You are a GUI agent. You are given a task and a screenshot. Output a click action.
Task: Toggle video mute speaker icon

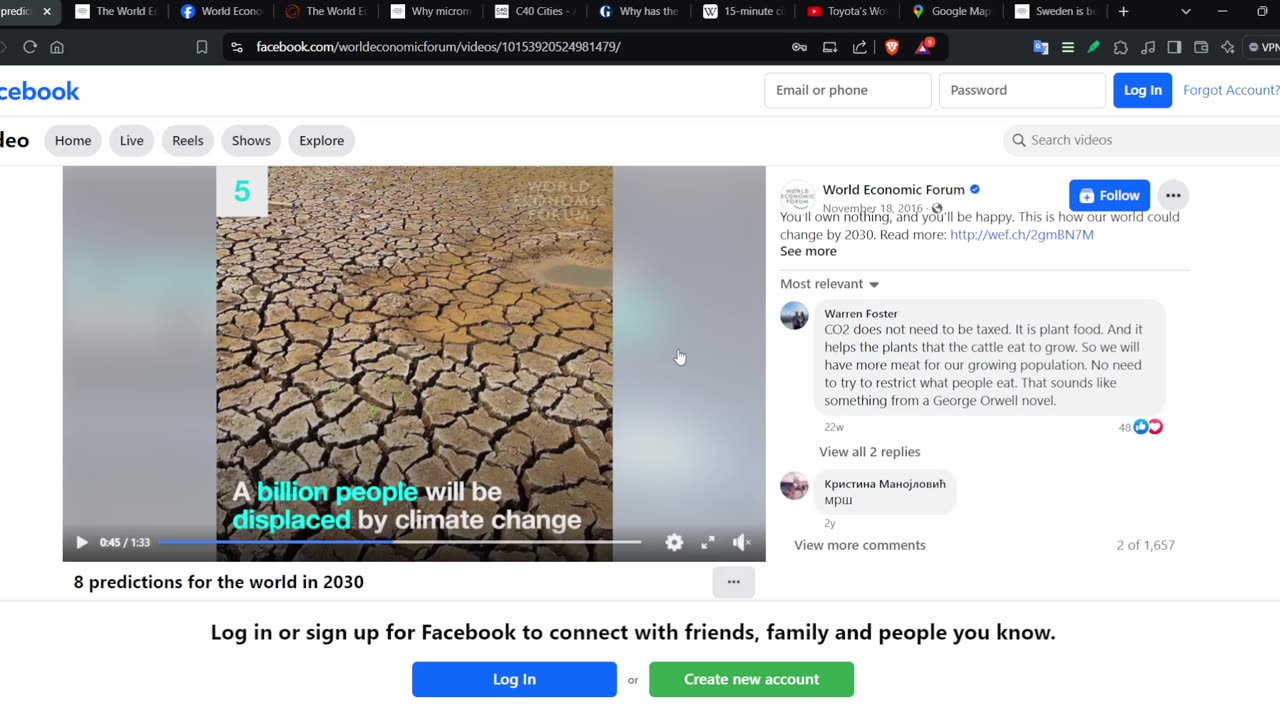tap(741, 542)
